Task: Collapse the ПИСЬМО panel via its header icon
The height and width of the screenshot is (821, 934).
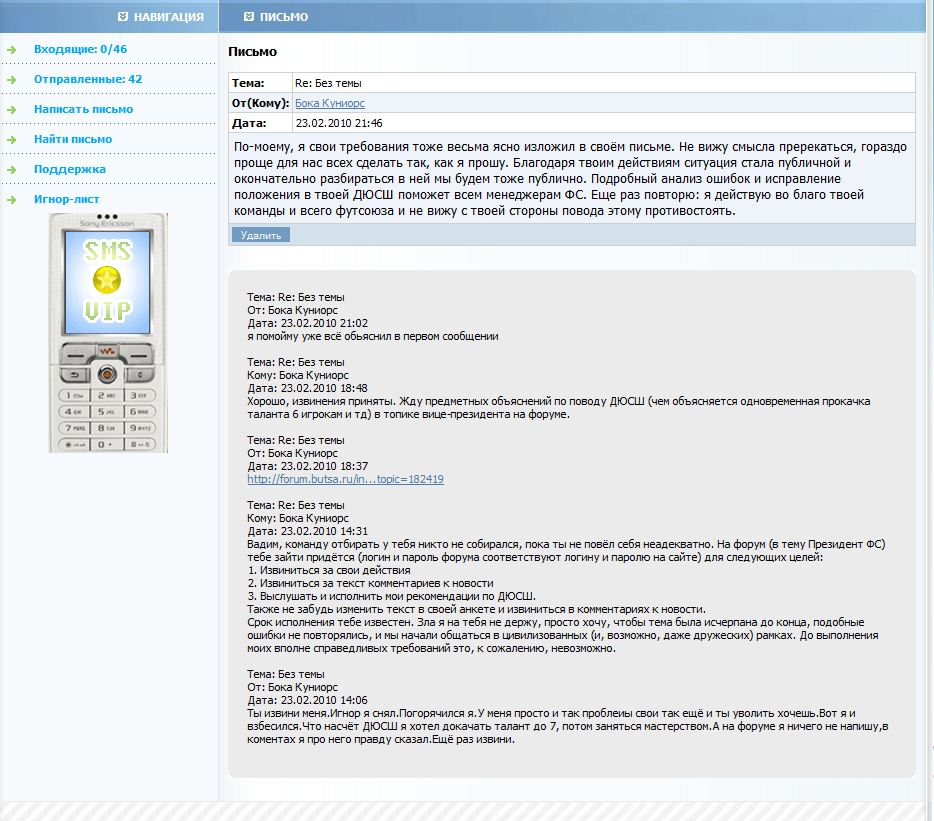Action: (249, 17)
